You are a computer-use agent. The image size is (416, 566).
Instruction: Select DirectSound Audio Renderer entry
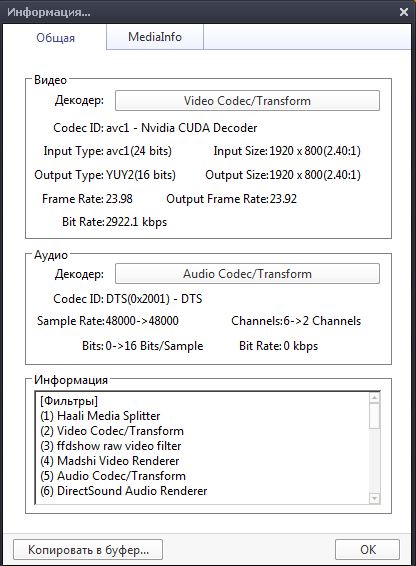(x=124, y=491)
